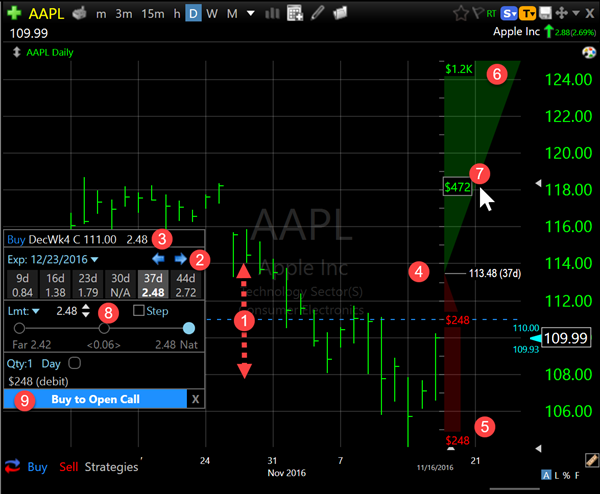Screen dimensions: 600x494
Task: Click the Far 2.42 slider handle
Action: (19, 328)
